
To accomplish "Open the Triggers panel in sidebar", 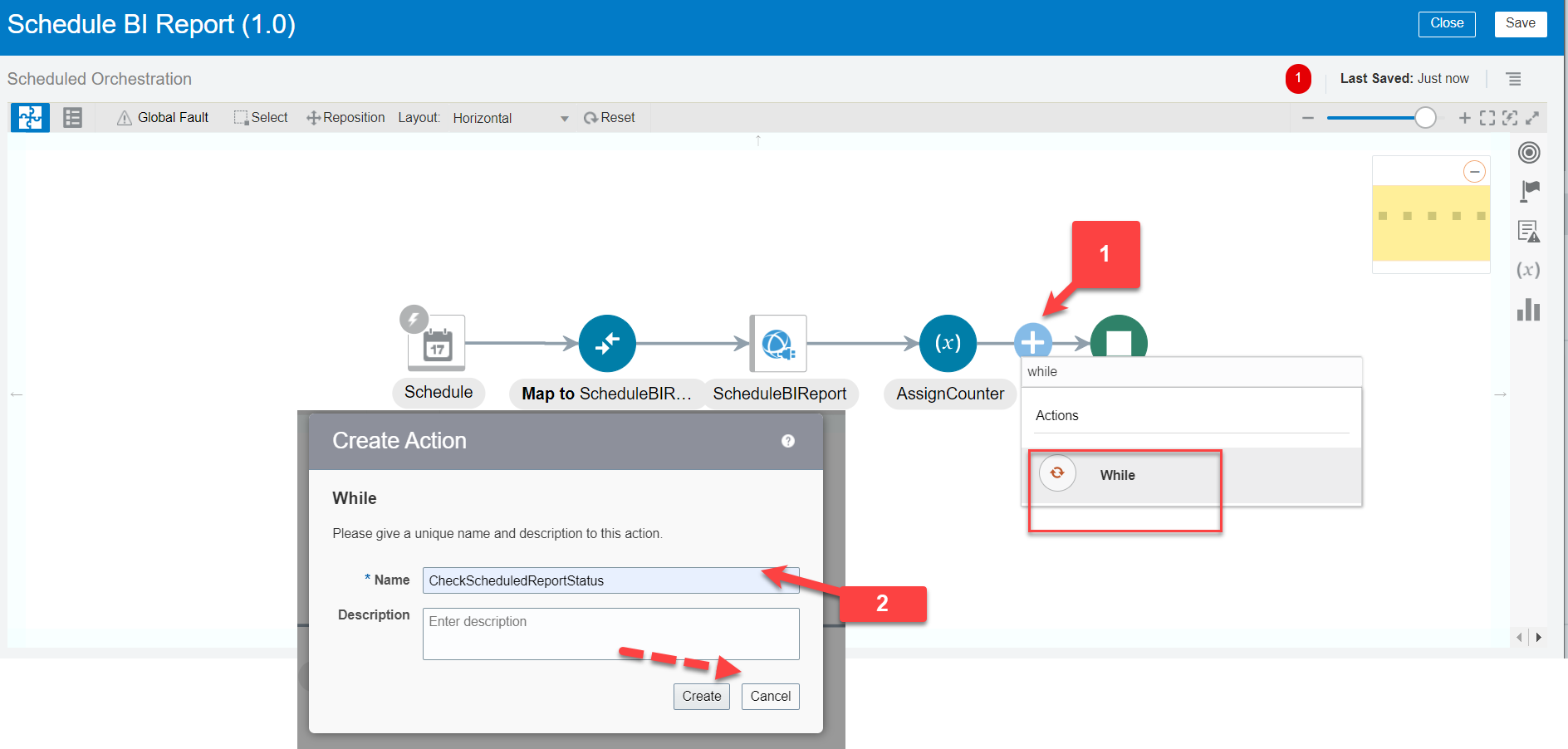I will [x=1529, y=153].
